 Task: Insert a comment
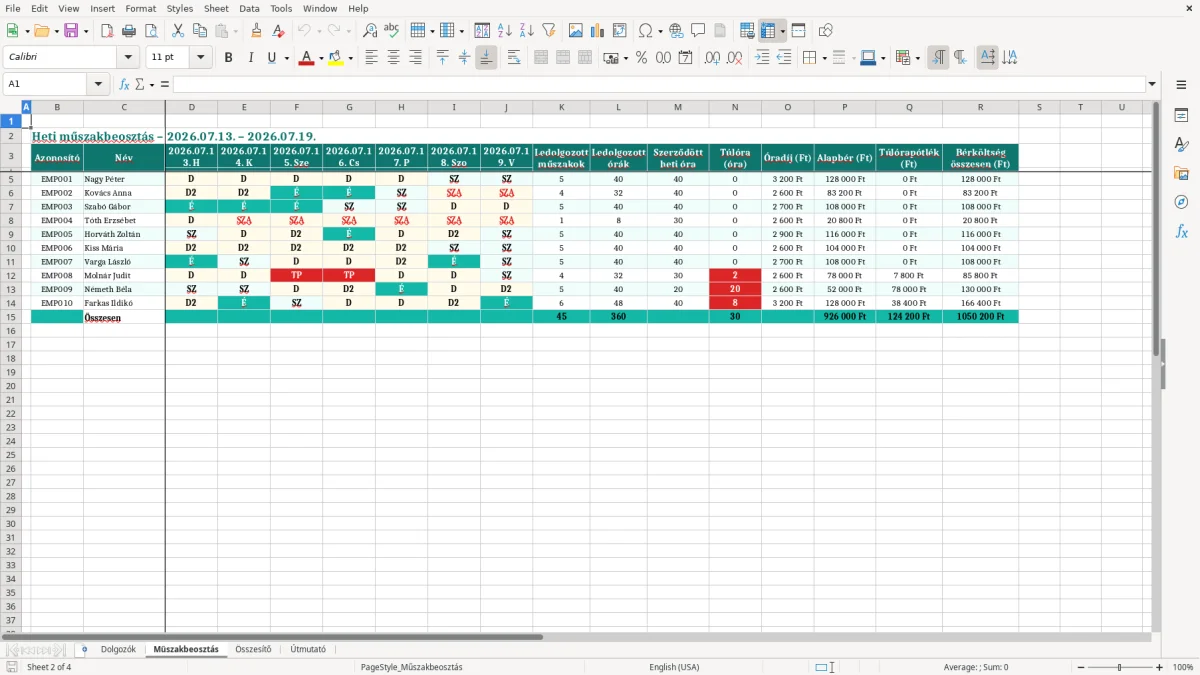click(x=698, y=31)
